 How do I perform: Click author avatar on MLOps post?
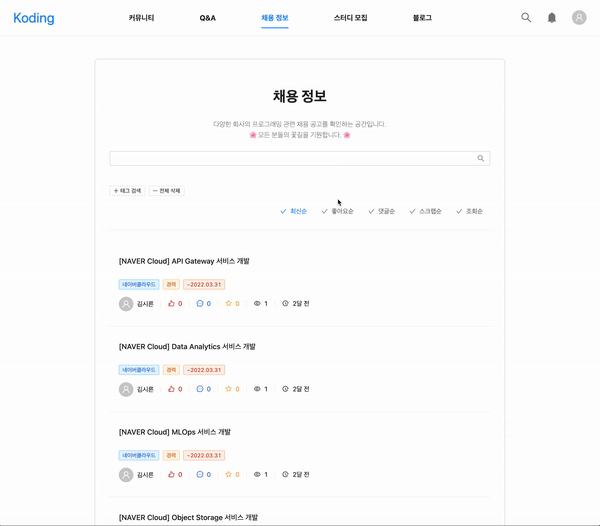(x=126, y=475)
